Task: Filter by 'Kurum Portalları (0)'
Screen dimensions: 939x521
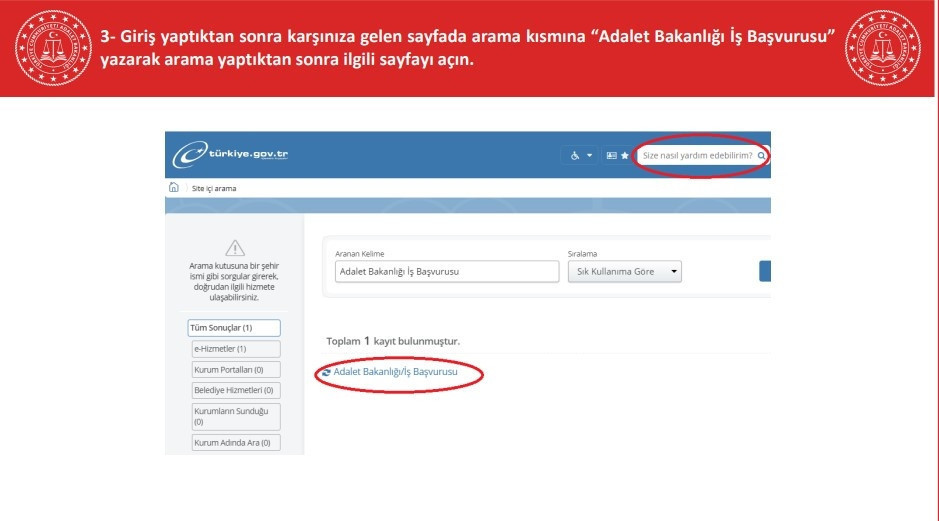Action: [x=236, y=369]
